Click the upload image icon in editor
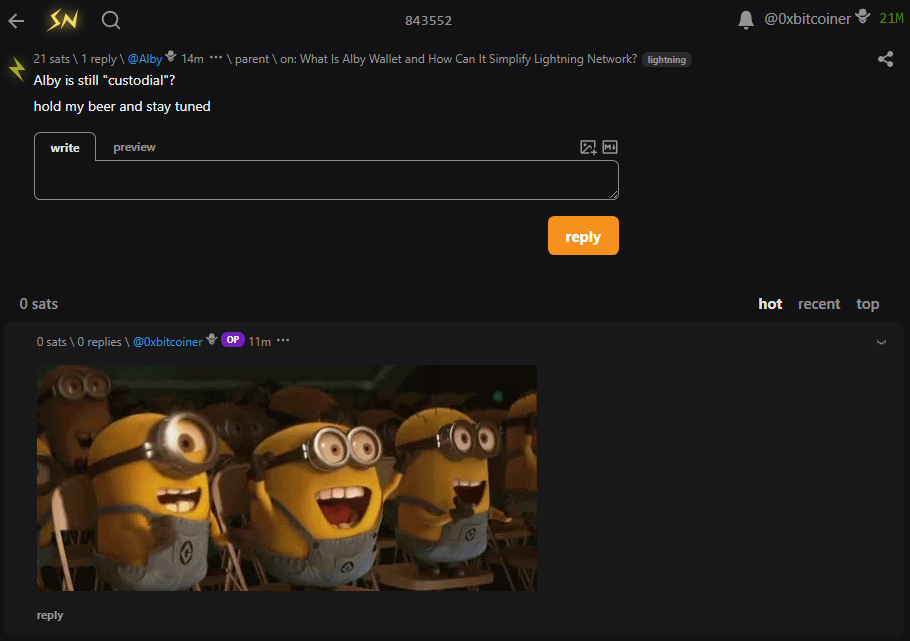Viewport: 910px width, 641px height. point(588,147)
